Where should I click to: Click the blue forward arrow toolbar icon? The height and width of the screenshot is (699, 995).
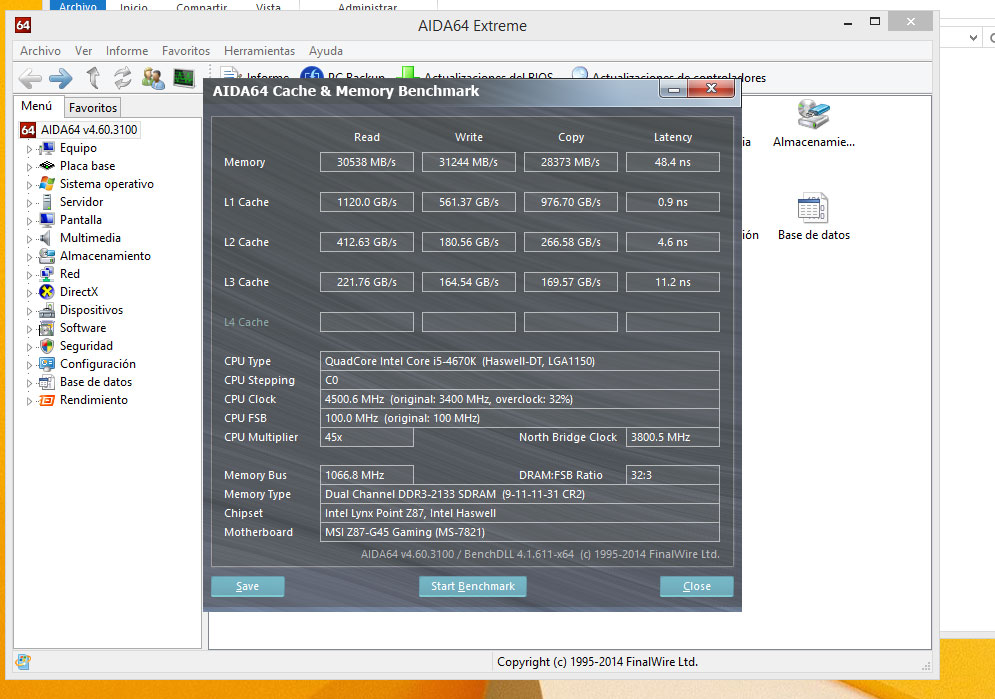(x=60, y=78)
